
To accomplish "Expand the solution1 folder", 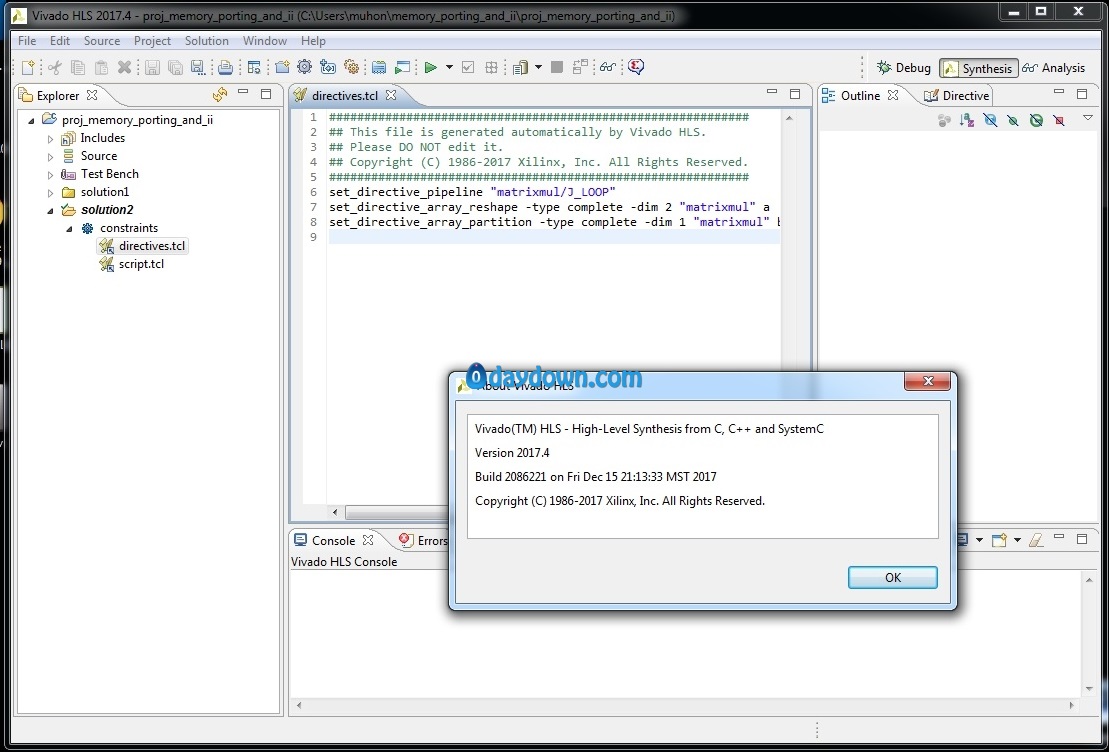I will pyautogui.click(x=50, y=192).
